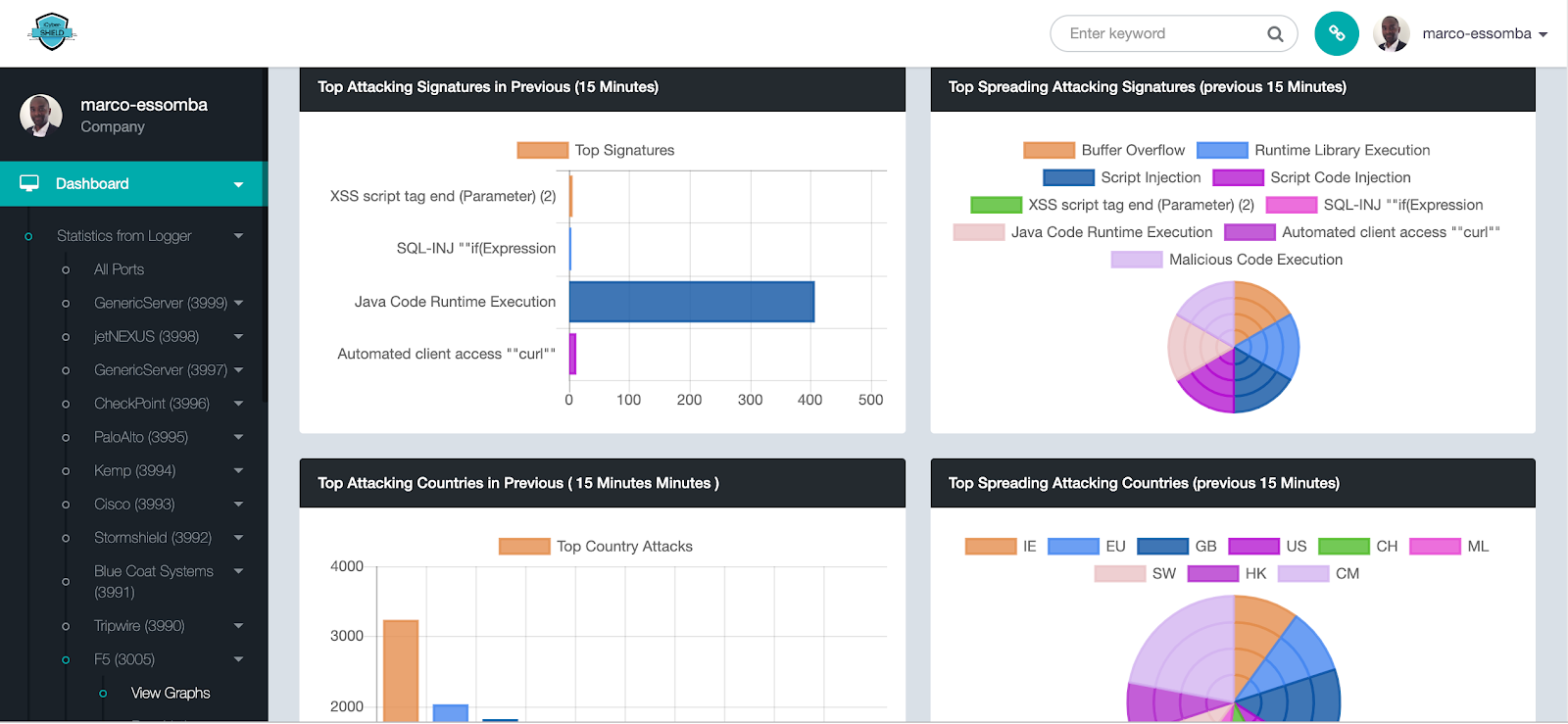
Task: Click the top bar profile avatar
Action: point(1392,33)
